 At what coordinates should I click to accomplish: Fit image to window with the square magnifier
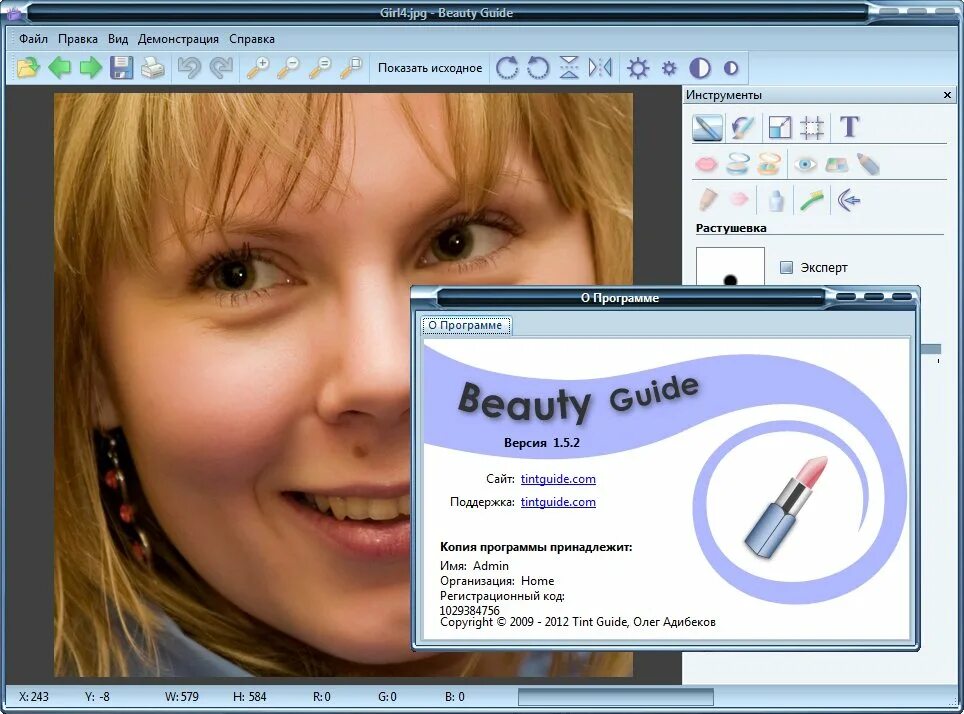352,68
